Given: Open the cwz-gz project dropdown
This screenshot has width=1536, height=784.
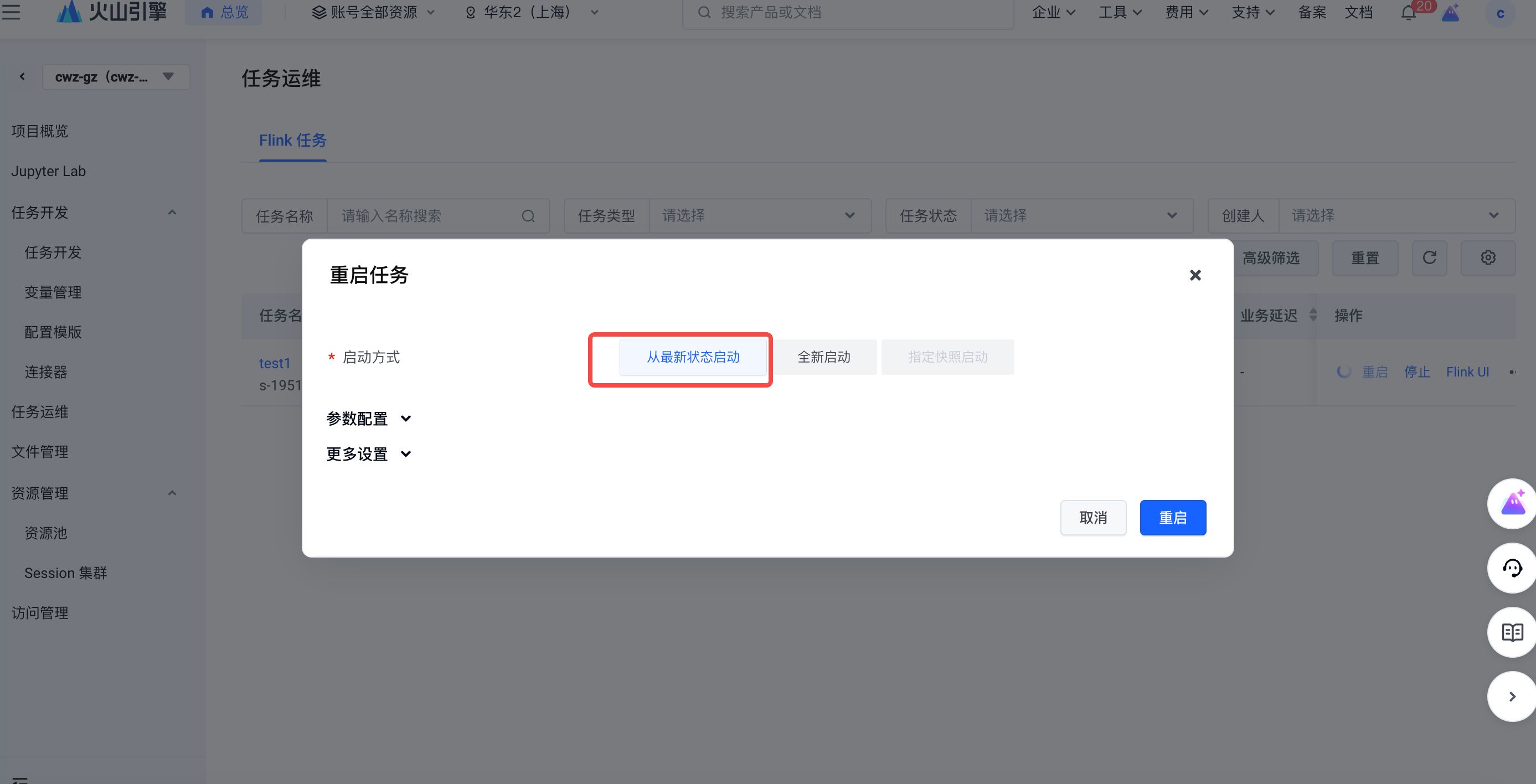Looking at the screenshot, I should (x=116, y=77).
